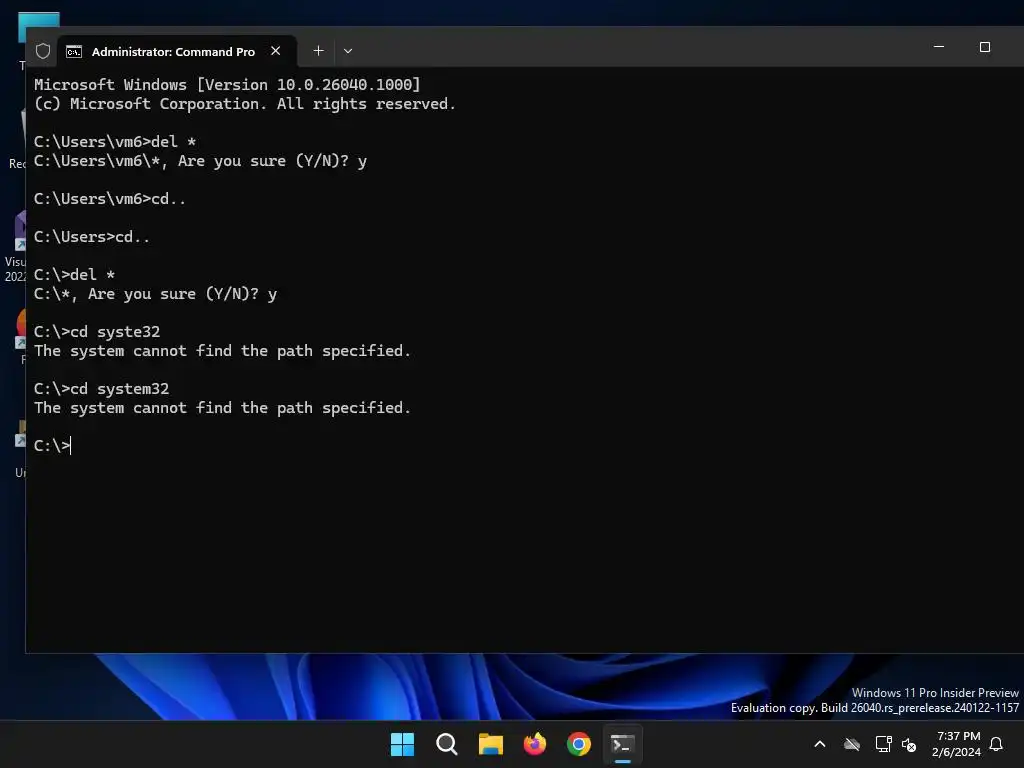
Task: Click the OneDrive cloud tray icon
Action: [852, 744]
